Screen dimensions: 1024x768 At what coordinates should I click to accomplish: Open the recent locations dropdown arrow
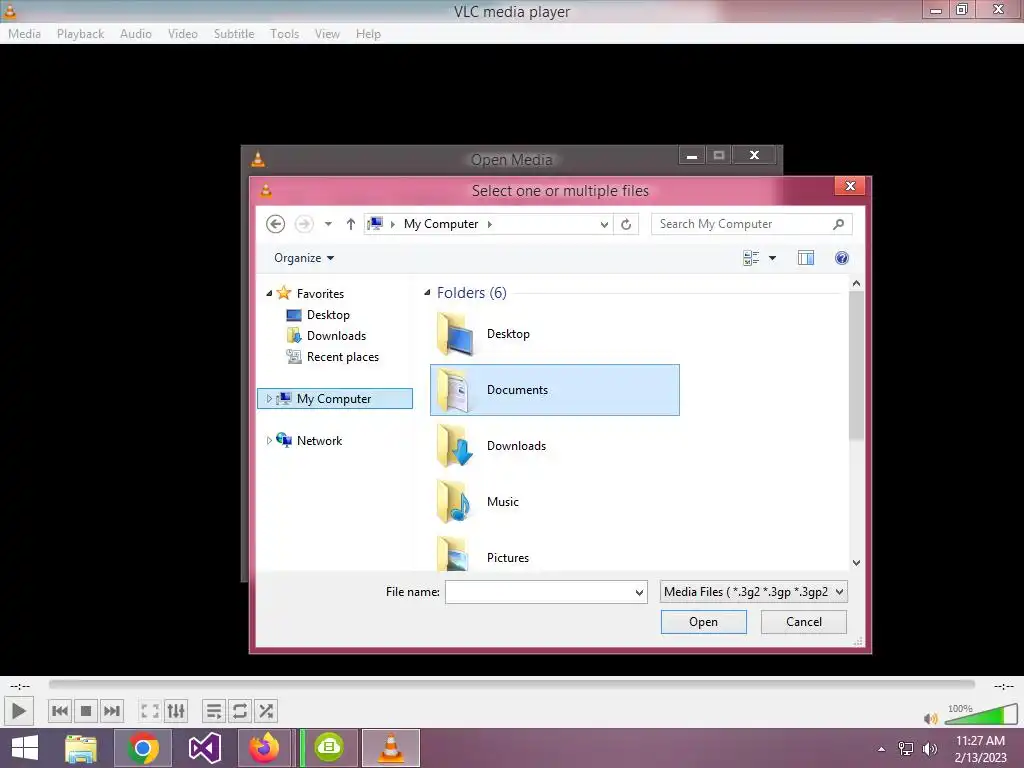(x=328, y=224)
